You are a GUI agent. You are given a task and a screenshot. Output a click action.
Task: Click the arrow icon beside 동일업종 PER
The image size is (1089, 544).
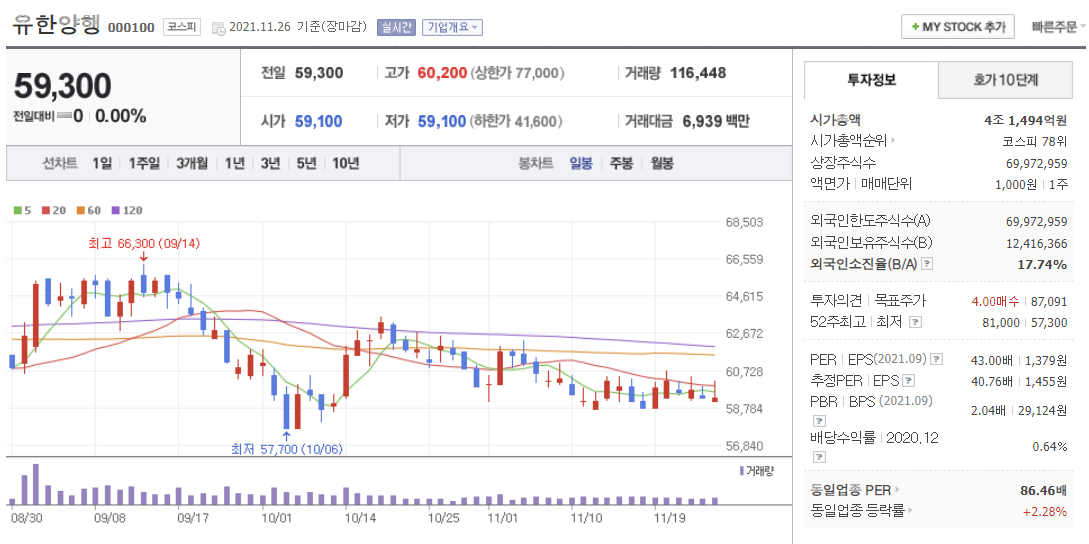(x=897, y=491)
